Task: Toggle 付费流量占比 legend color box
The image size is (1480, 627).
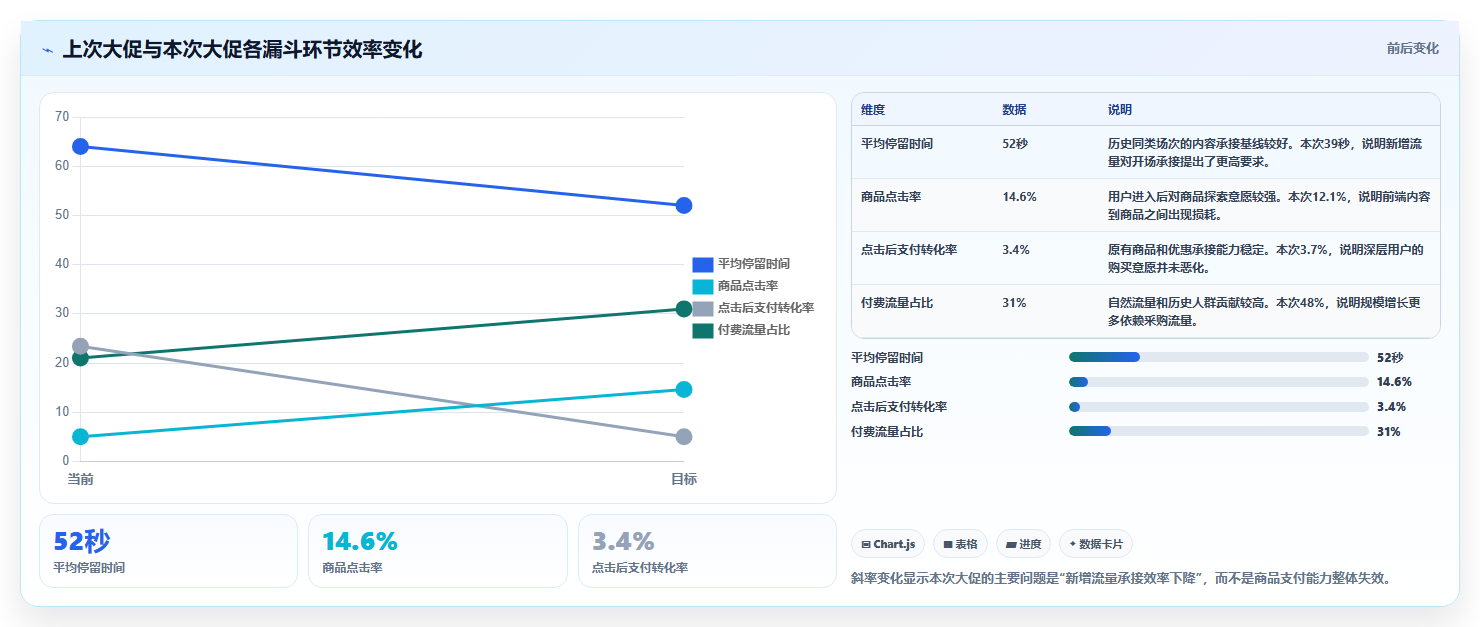Action: pyautogui.click(x=703, y=330)
